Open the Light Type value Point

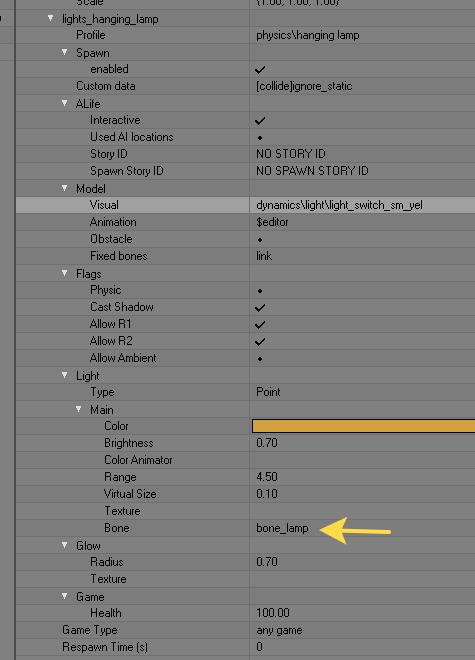point(268,392)
